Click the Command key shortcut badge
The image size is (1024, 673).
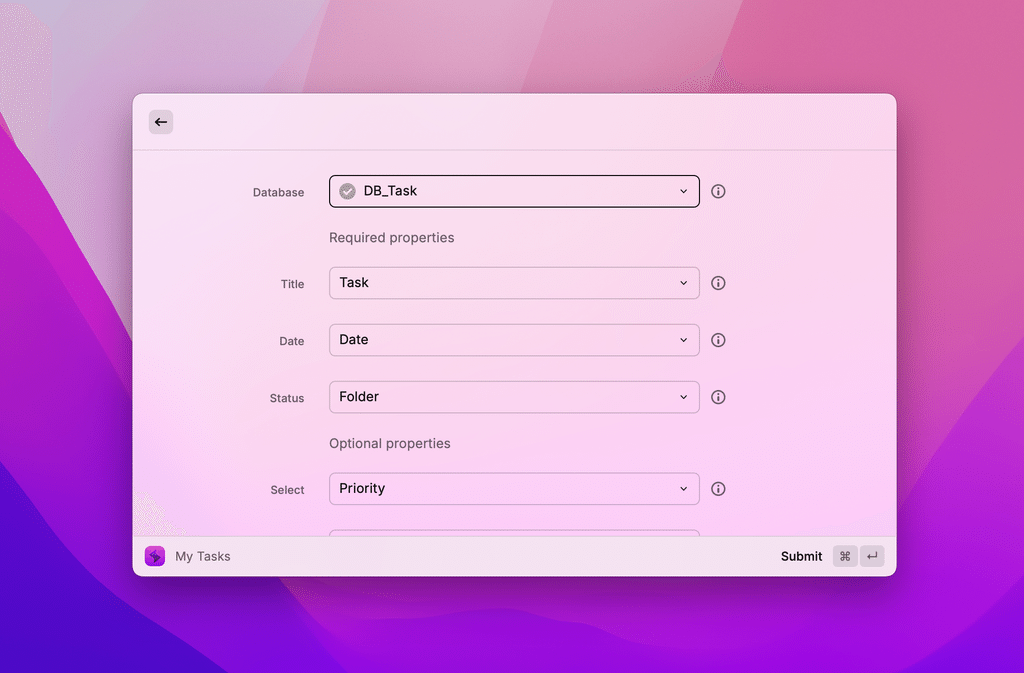click(845, 556)
